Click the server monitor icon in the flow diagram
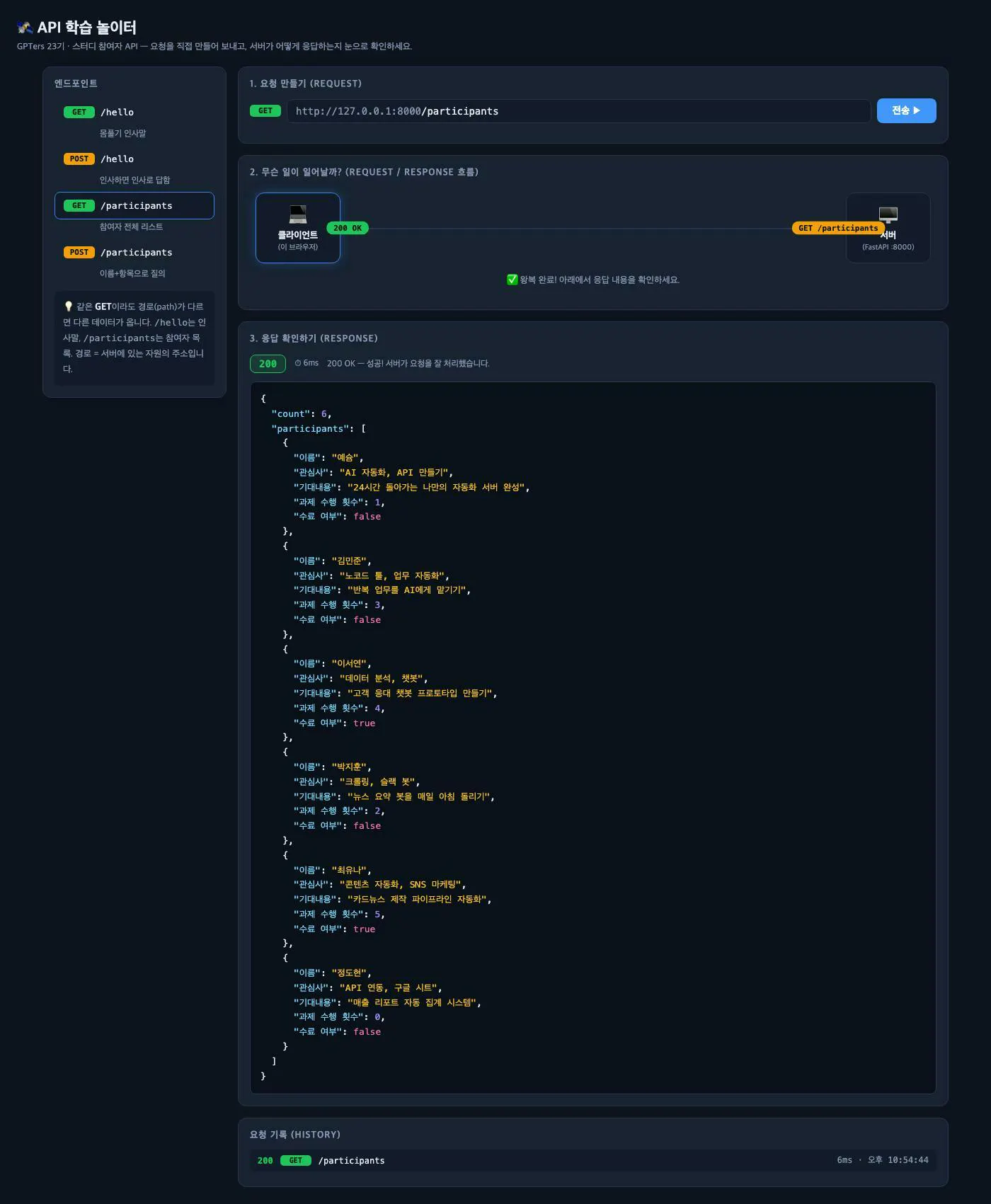Viewport: 991px width, 1204px height. tap(888, 214)
